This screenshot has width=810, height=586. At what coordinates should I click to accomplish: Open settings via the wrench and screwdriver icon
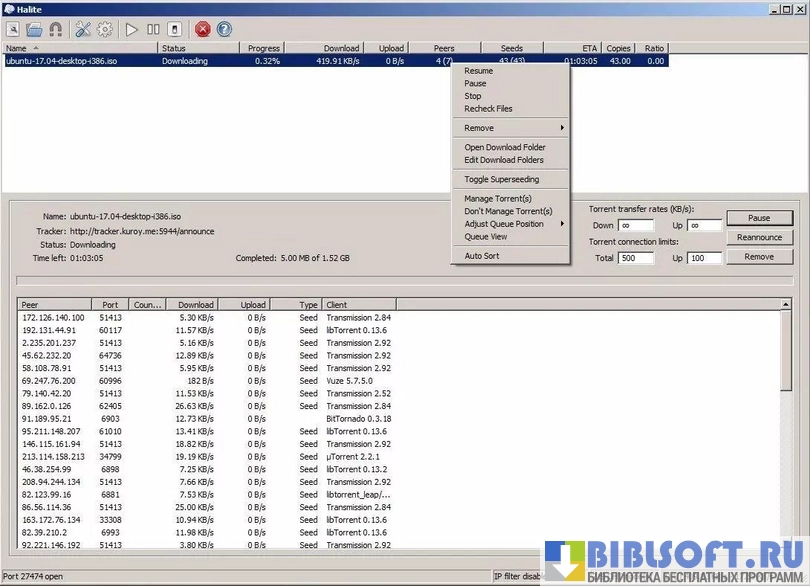click(x=83, y=29)
